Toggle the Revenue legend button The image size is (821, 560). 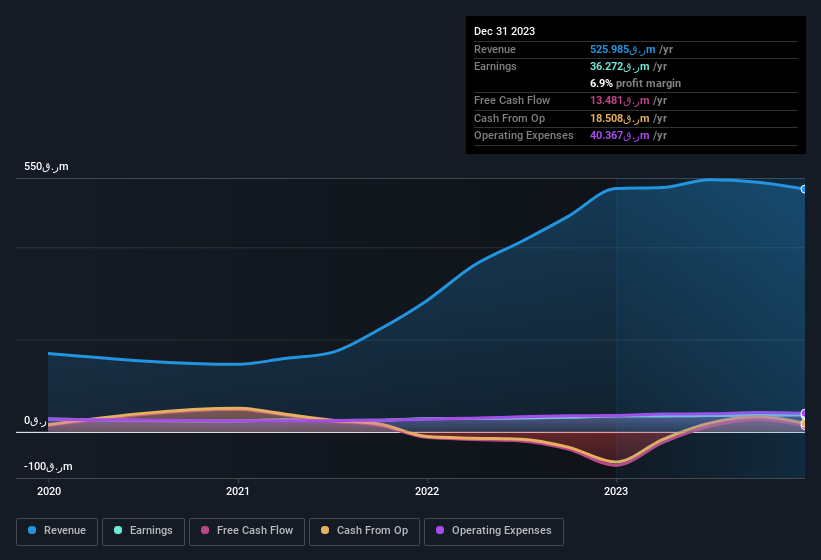57,532
